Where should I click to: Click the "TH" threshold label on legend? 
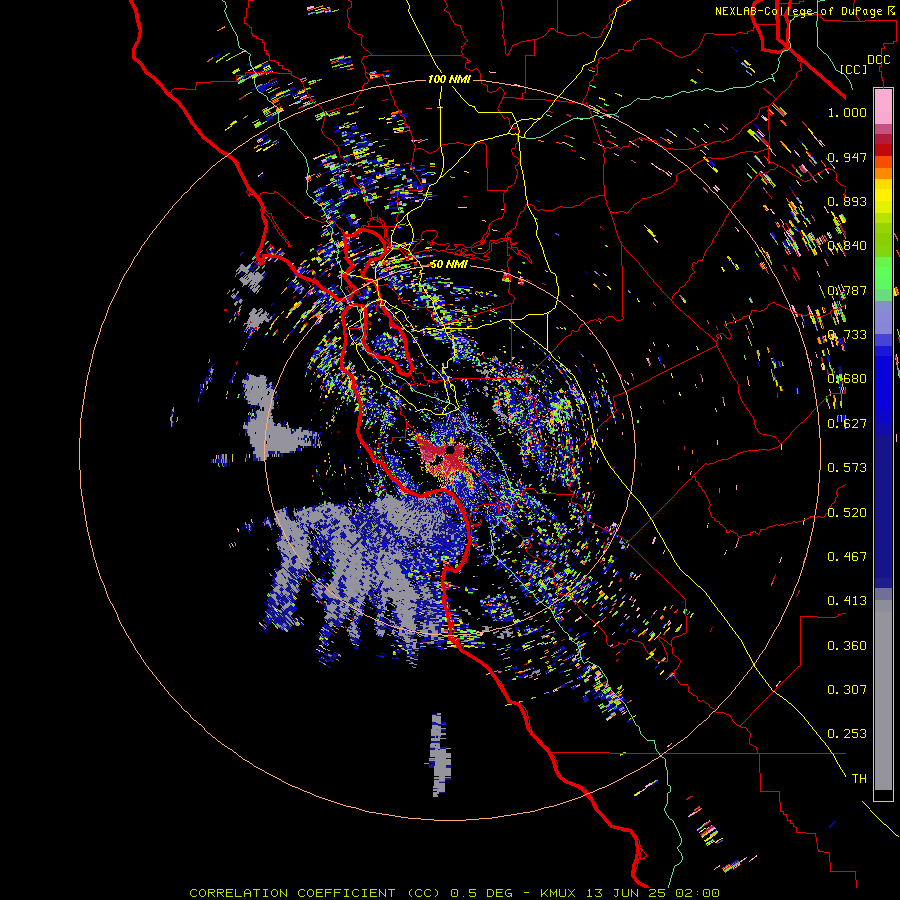pos(859,779)
